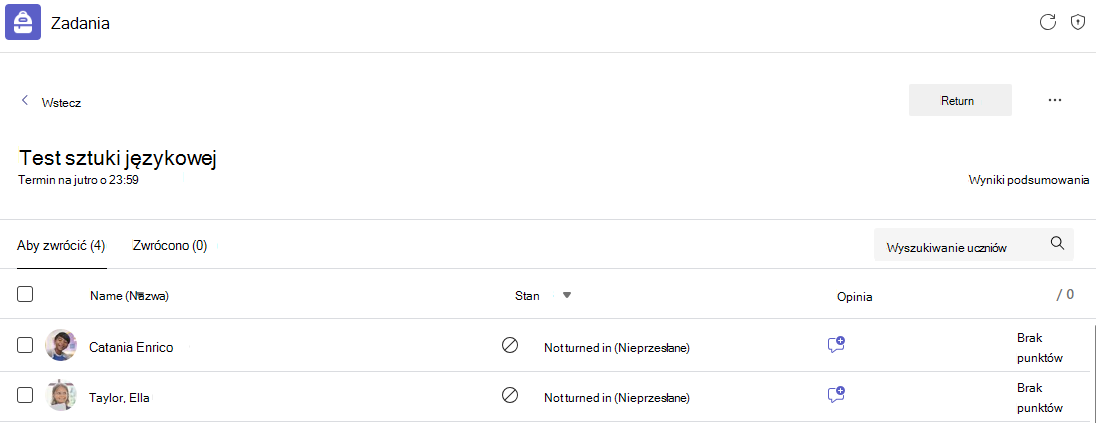Screen dimensions: 1096x423
Task: Click the Return button
Action: [x=960, y=100]
